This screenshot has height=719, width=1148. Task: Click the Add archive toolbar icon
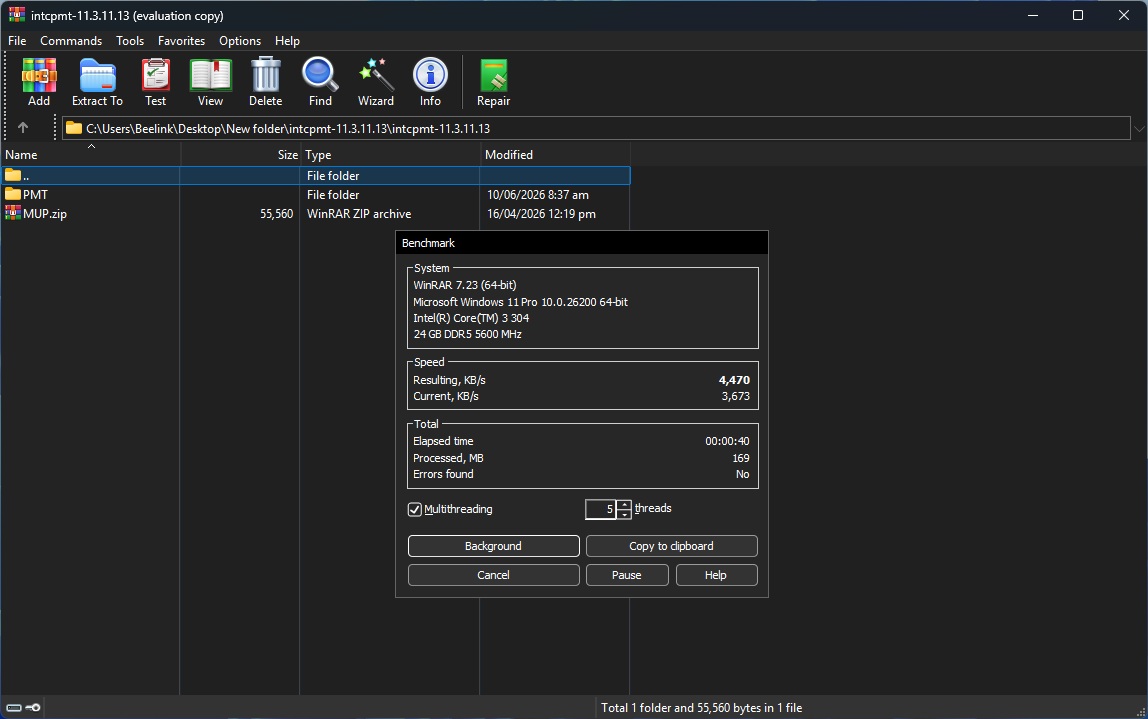click(39, 75)
